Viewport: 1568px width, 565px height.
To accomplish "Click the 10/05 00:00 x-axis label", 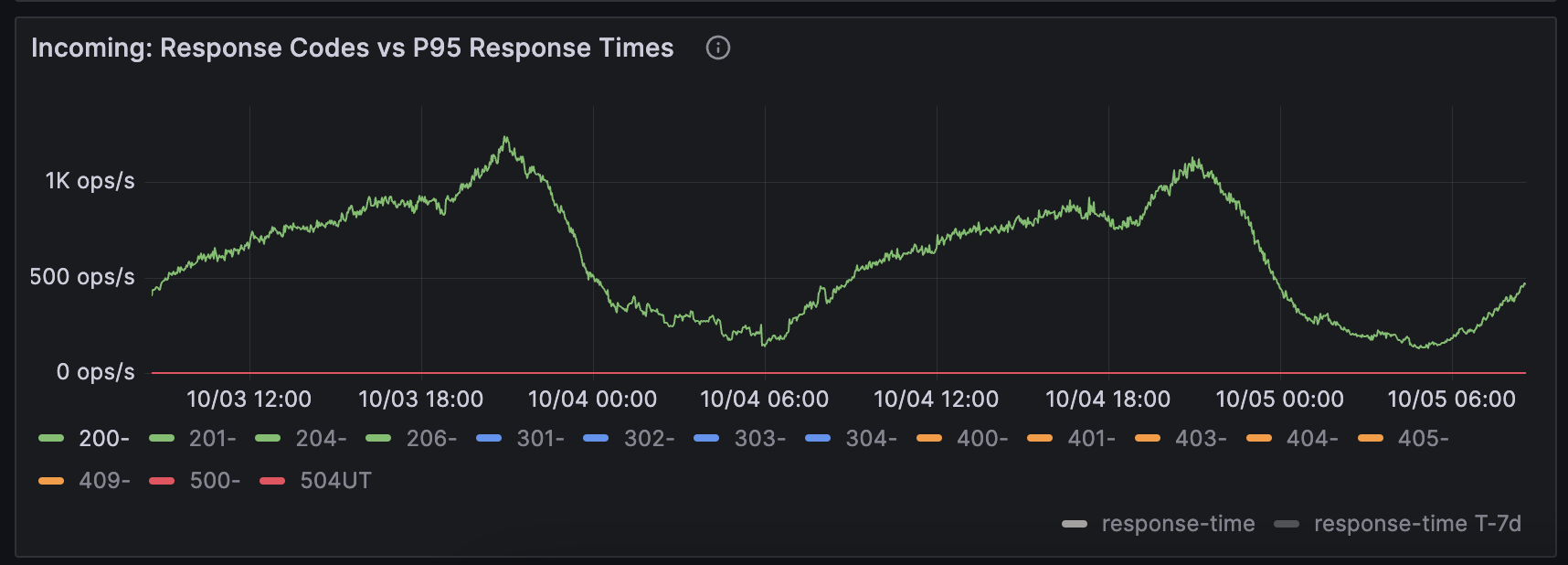I will click(x=1279, y=400).
